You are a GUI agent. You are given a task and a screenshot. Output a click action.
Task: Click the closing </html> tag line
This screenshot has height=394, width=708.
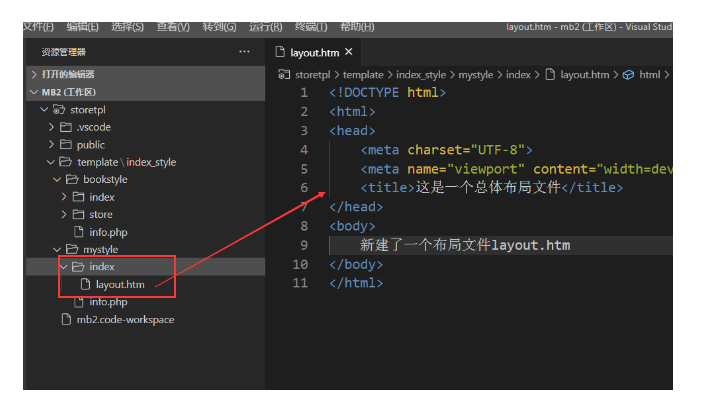tap(356, 283)
